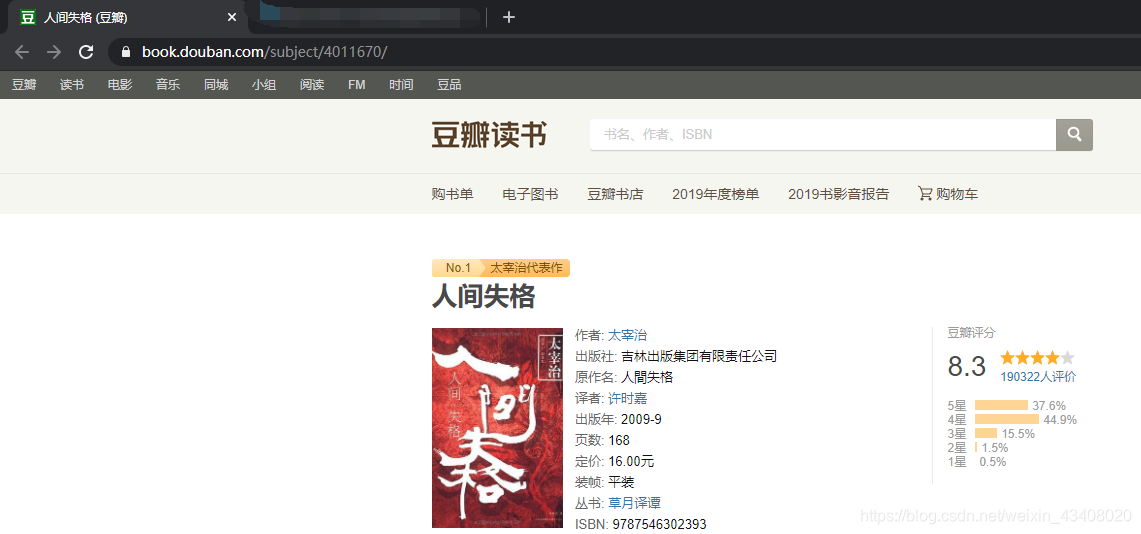Click the 4星 rating bar
Screen dimensions: 1141x534
tap(1007, 420)
